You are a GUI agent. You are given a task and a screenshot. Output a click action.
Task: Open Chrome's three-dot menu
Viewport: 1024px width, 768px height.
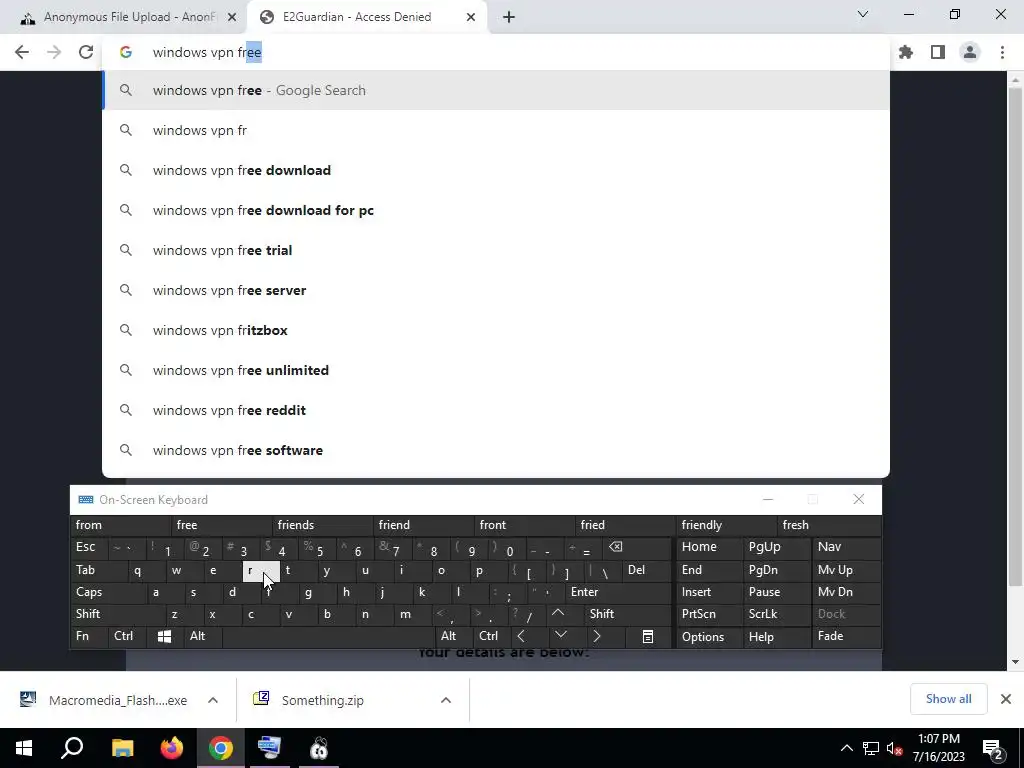(x=1002, y=52)
